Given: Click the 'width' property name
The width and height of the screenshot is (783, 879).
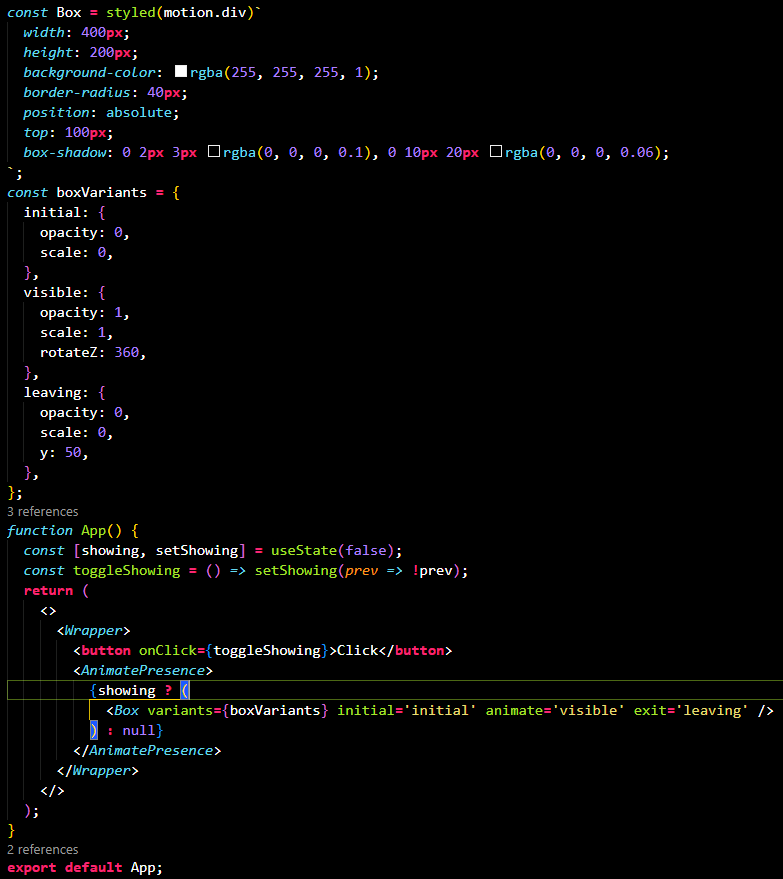Looking at the screenshot, I should 44,33.
